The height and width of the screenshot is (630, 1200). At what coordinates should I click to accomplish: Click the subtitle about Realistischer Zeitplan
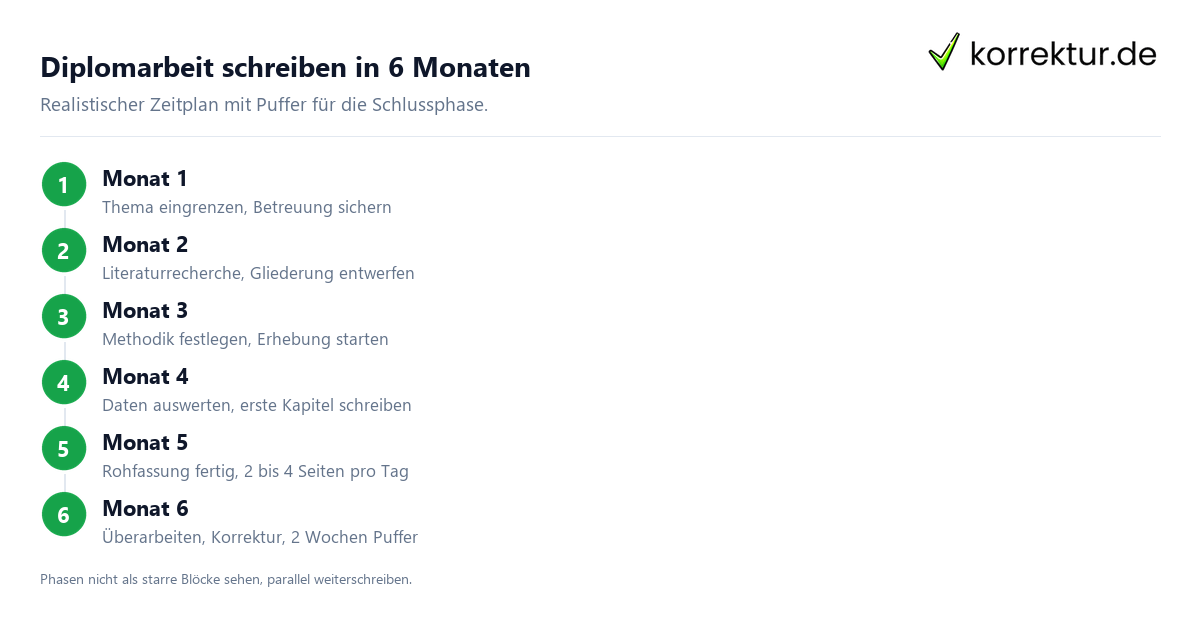pos(264,105)
